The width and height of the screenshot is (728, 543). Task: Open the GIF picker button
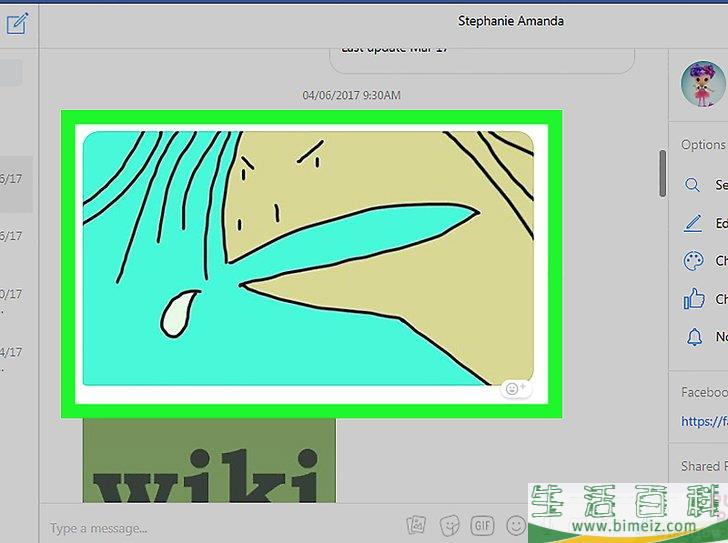(x=482, y=525)
